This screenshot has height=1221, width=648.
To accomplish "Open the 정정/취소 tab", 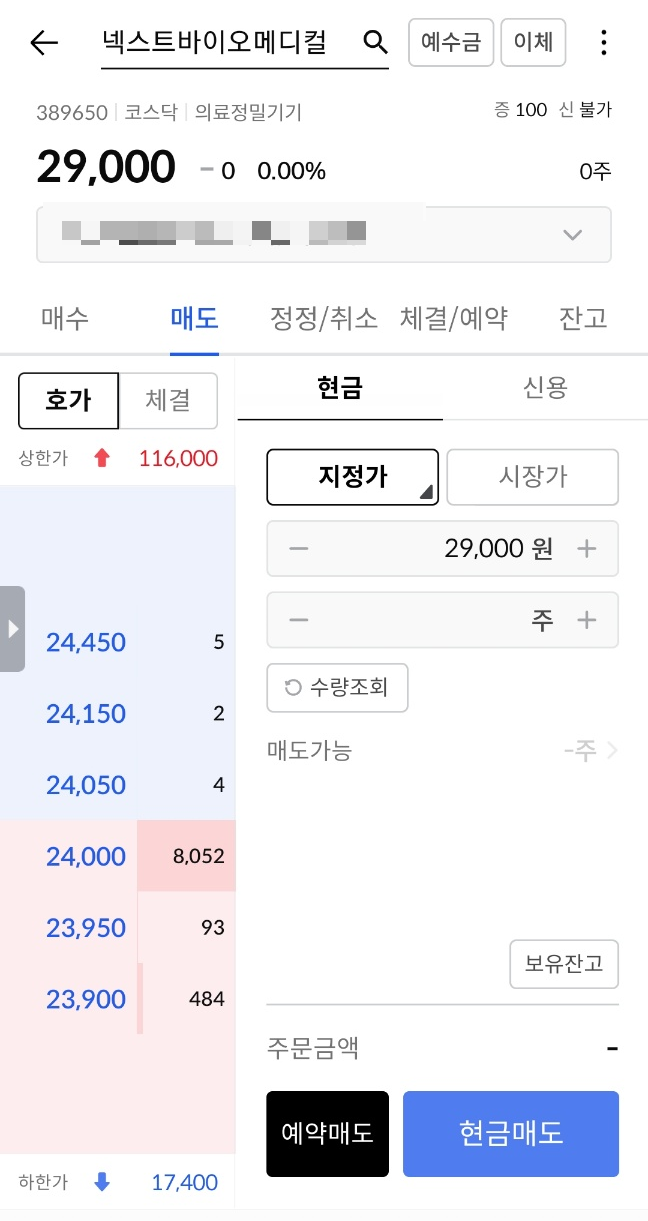I will tap(324, 319).
